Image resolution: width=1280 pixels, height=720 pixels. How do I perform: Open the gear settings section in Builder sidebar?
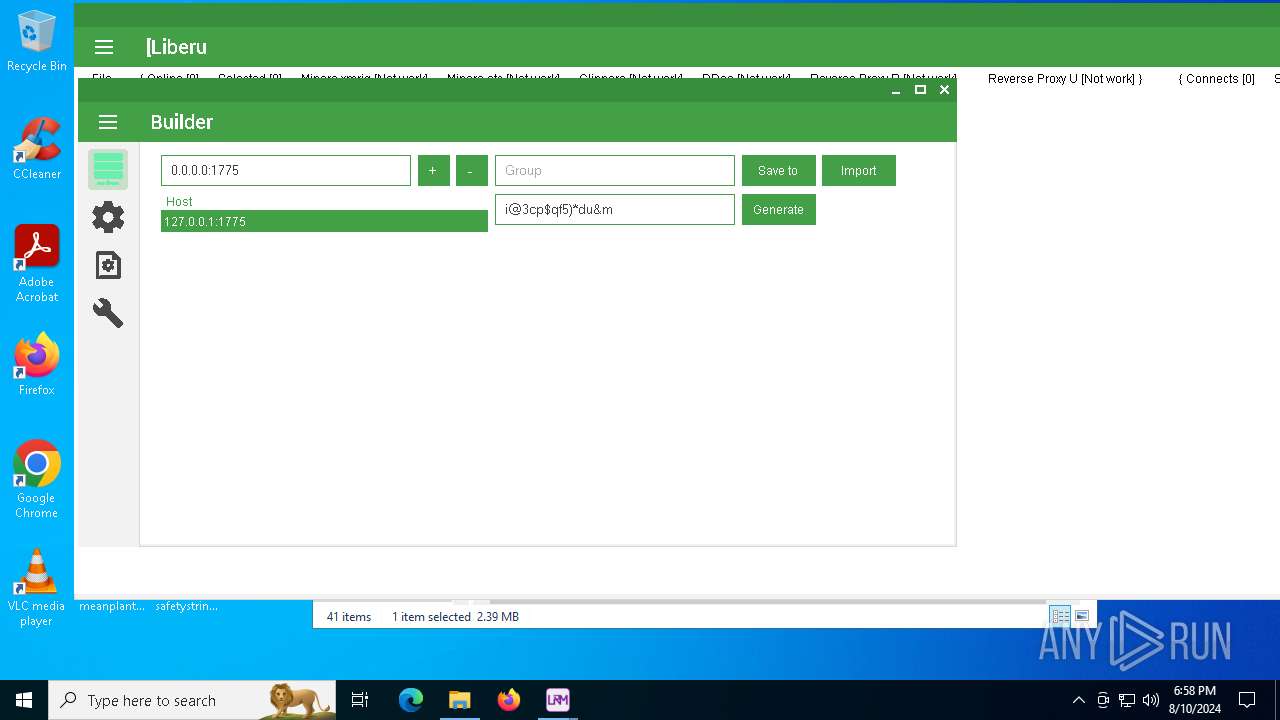click(108, 217)
